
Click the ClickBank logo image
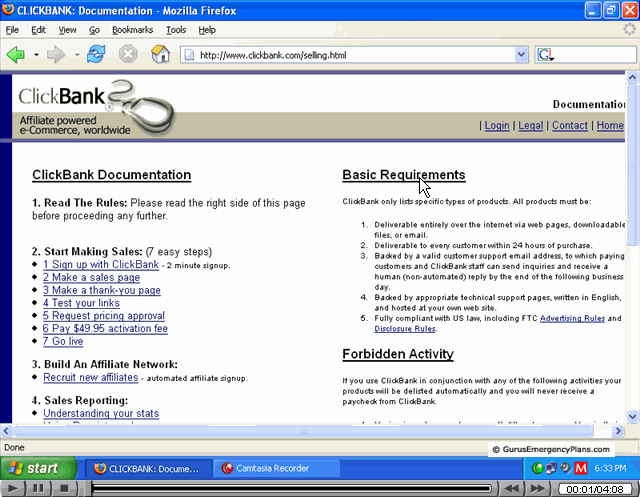click(97, 107)
